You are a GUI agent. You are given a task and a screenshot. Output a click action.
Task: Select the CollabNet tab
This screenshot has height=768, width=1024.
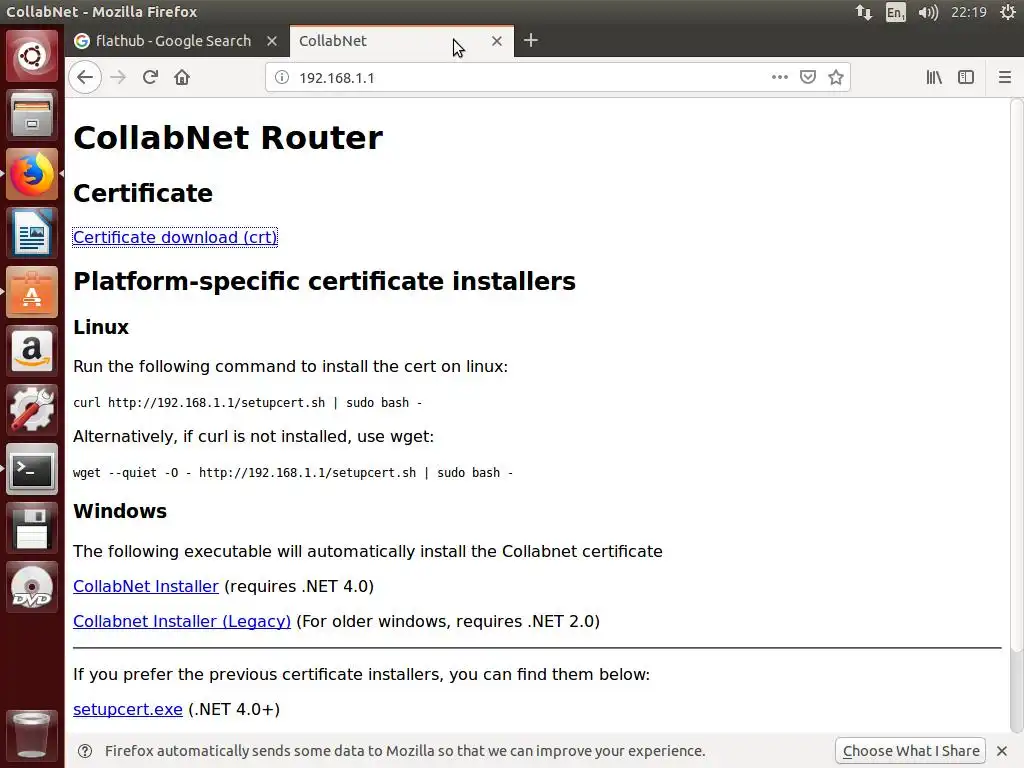pos(401,41)
